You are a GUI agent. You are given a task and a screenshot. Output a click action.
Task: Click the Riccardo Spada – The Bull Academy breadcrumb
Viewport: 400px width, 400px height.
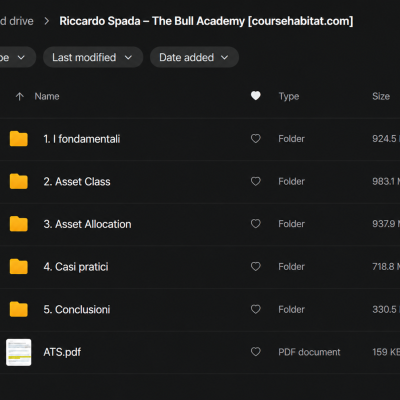[206, 21]
